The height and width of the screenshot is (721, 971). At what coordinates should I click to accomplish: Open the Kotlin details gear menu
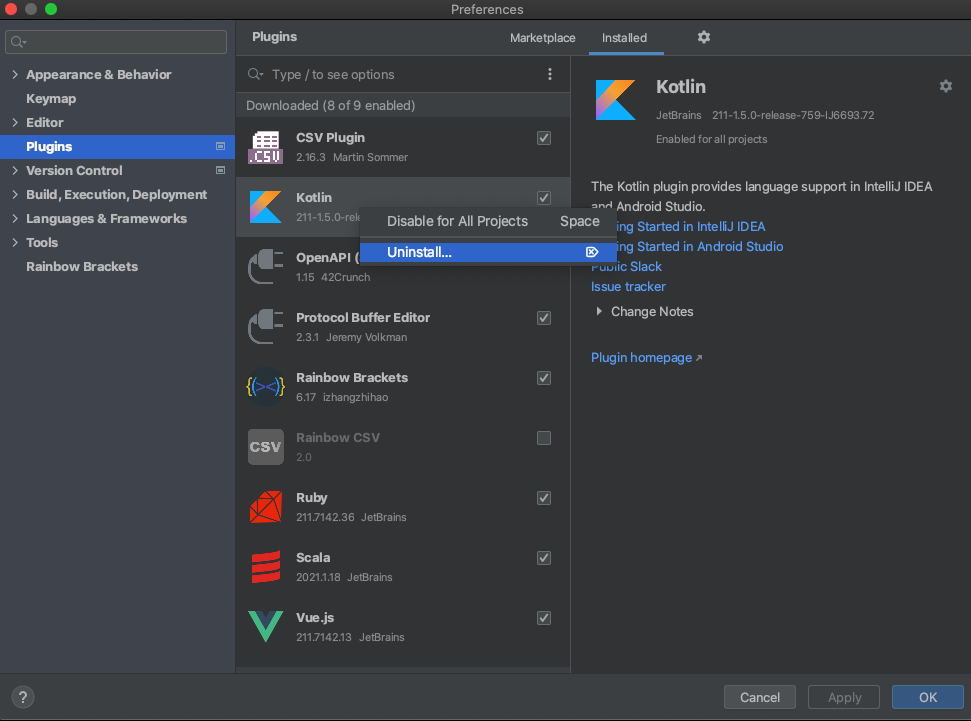(946, 86)
